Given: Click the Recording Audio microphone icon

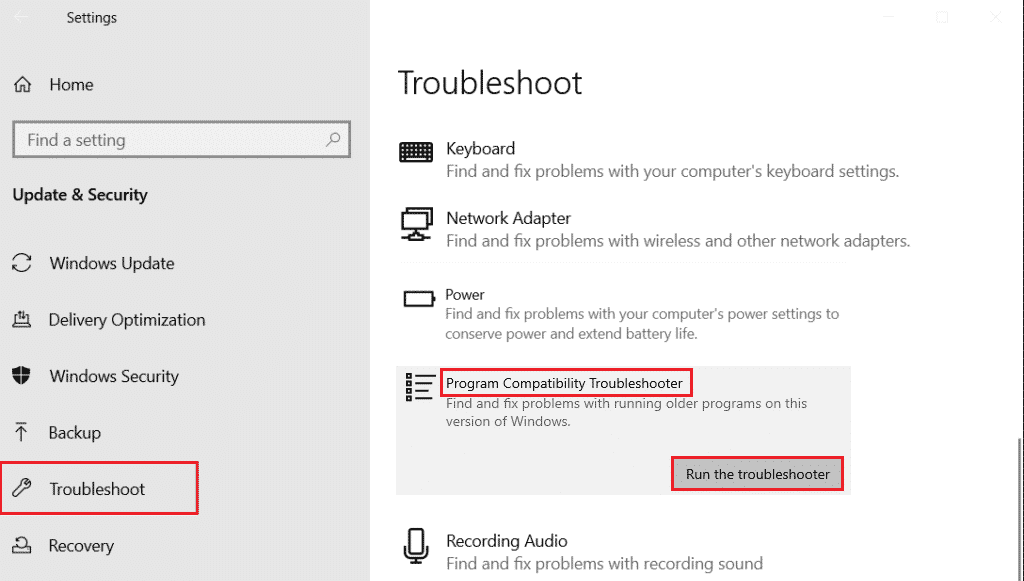Looking at the screenshot, I should point(416,544).
